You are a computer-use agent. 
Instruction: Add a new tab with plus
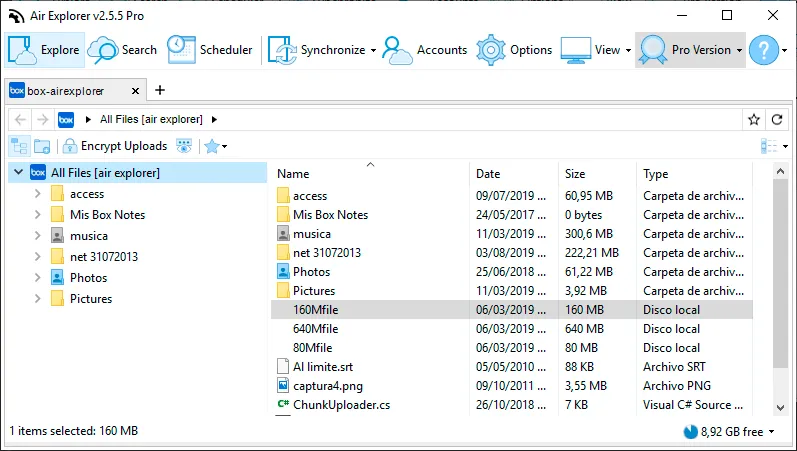tap(160, 90)
